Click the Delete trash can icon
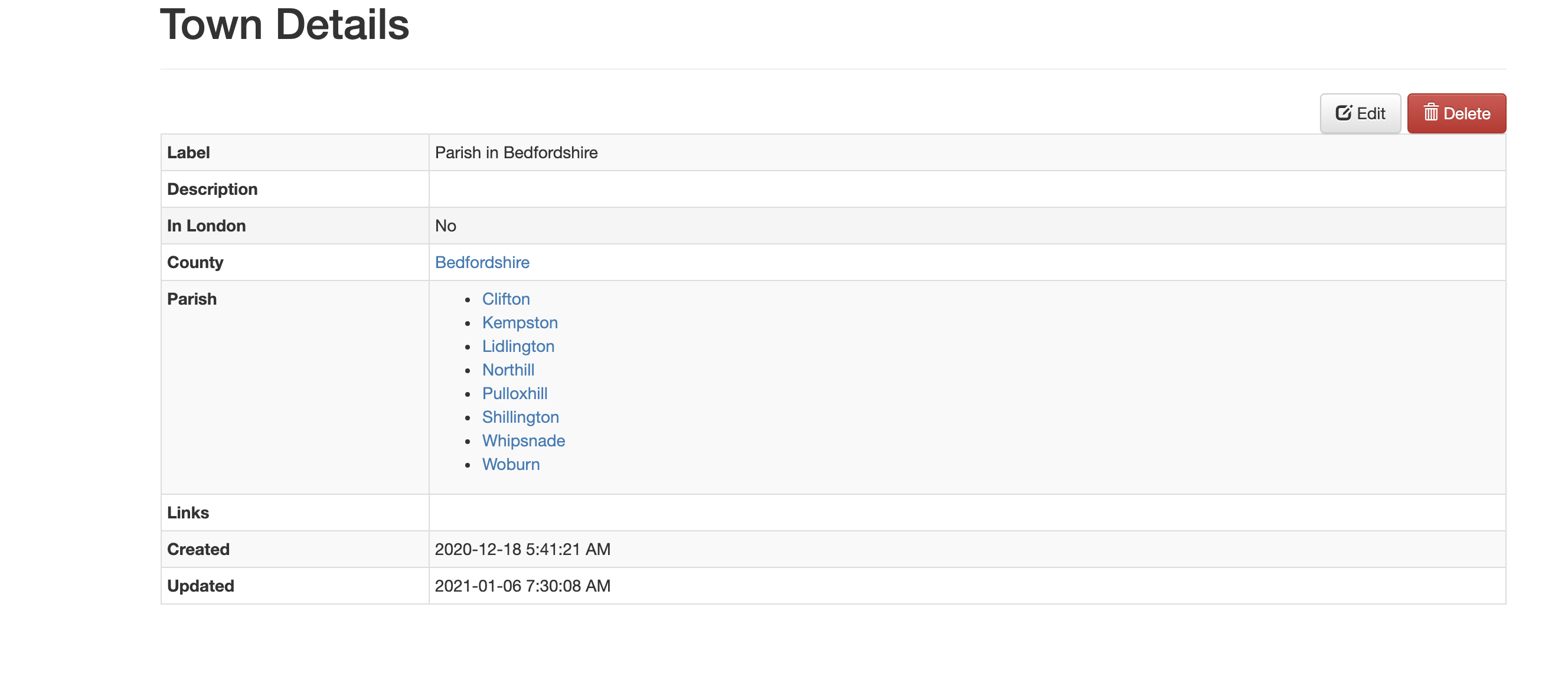The height and width of the screenshot is (679, 1568). pyautogui.click(x=1430, y=113)
